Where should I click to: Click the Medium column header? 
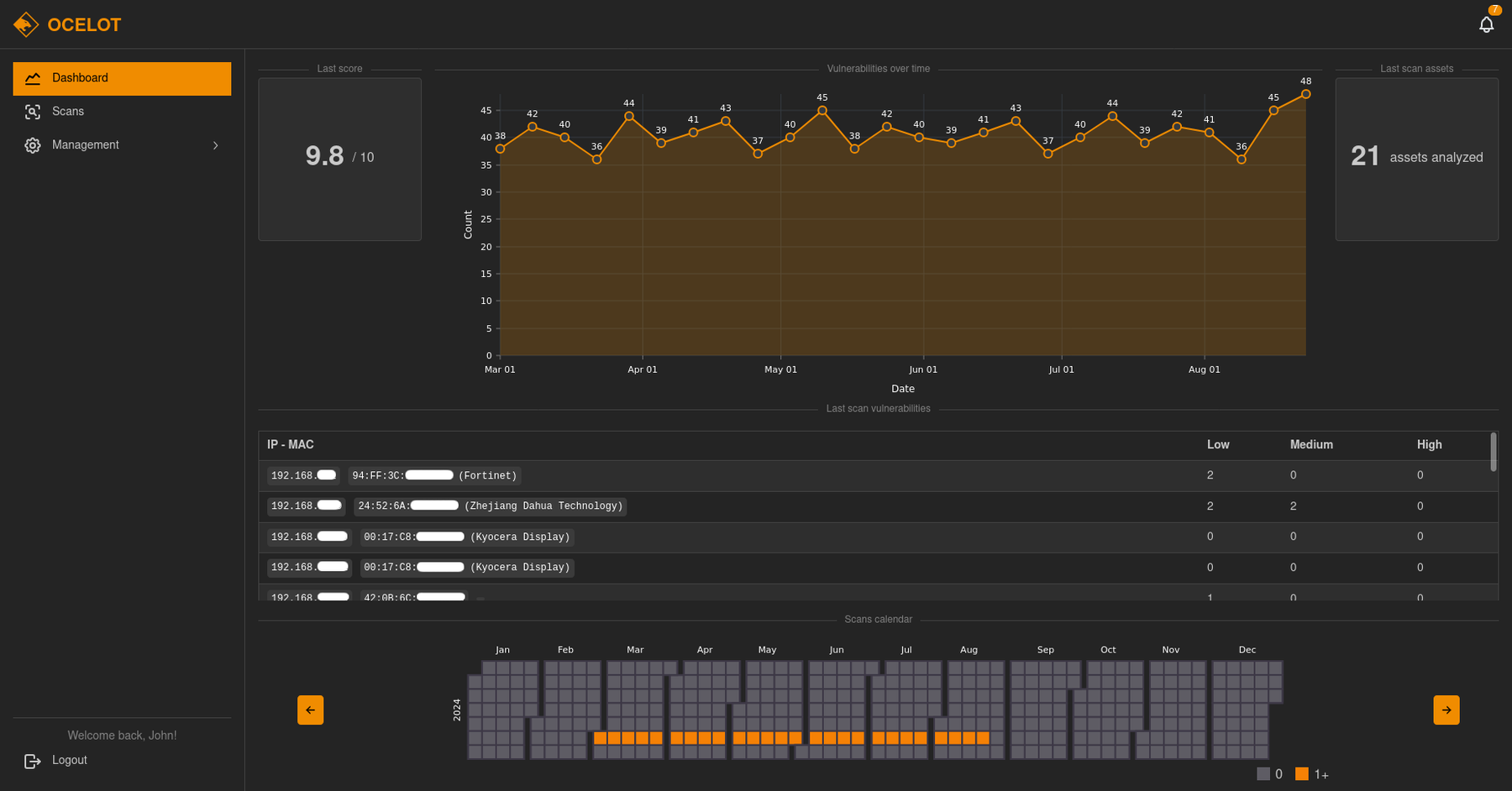coord(1311,444)
